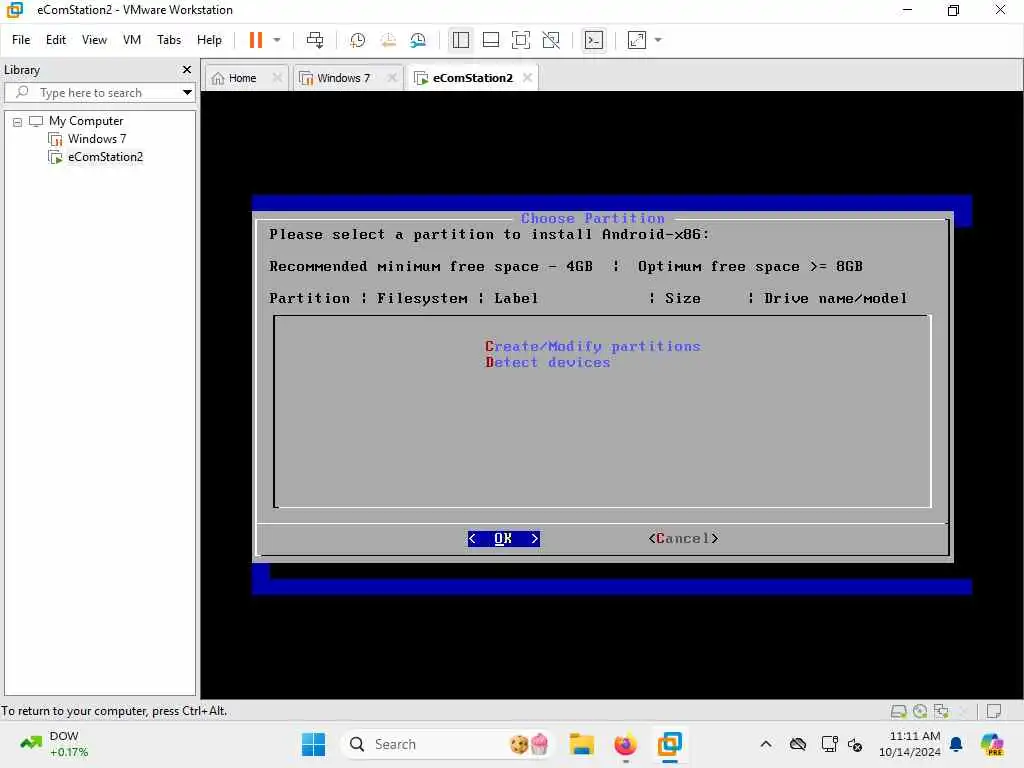
Task: Open the Edit menu
Action: 56,40
